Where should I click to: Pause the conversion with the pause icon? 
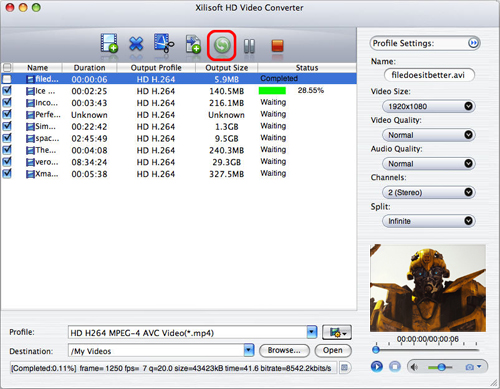(249, 46)
